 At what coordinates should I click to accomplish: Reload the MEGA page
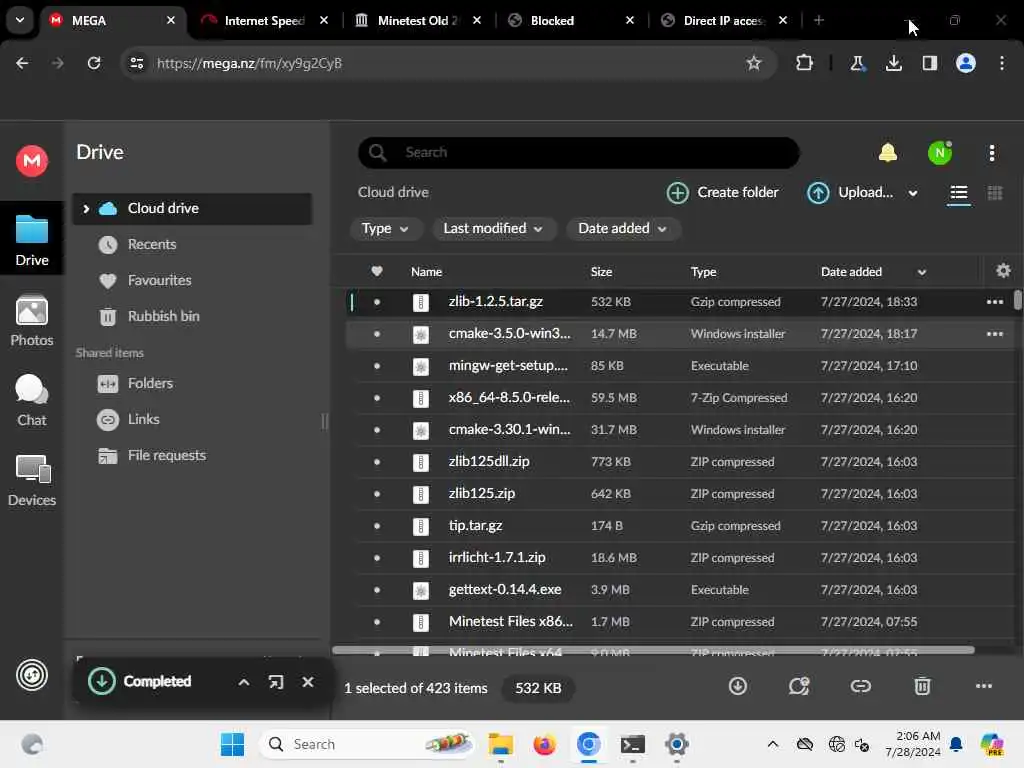click(x=94, y=63)
